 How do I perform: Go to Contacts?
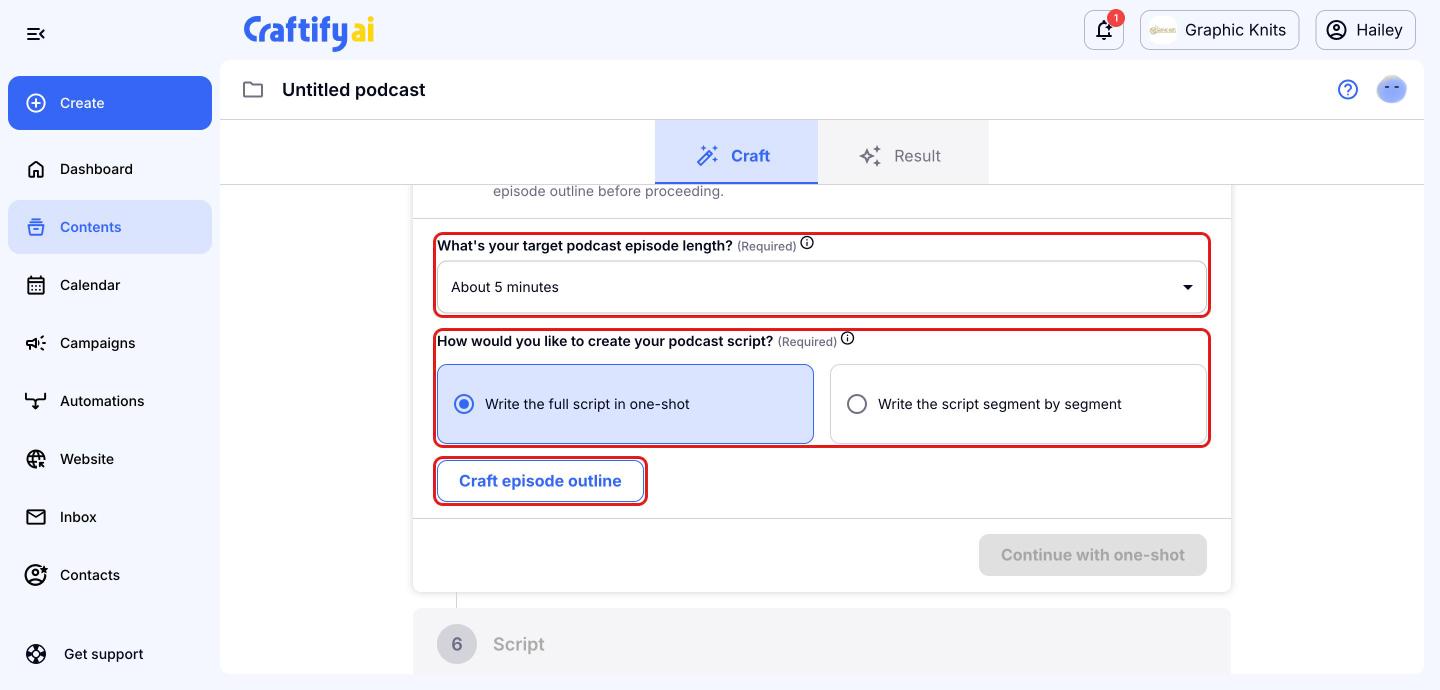click(110, 575)
